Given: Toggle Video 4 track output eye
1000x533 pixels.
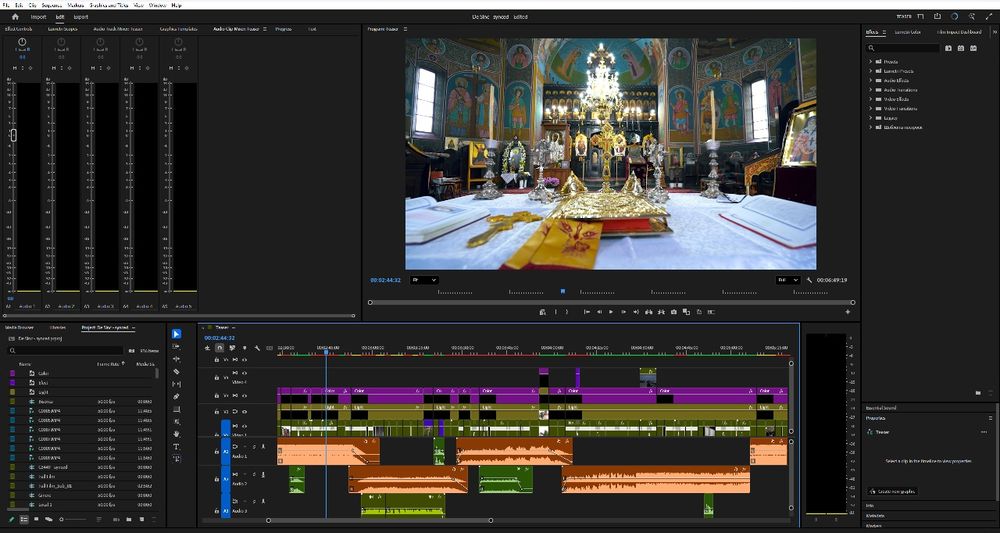Looking at the screenshot, I should tap(244, 373).
